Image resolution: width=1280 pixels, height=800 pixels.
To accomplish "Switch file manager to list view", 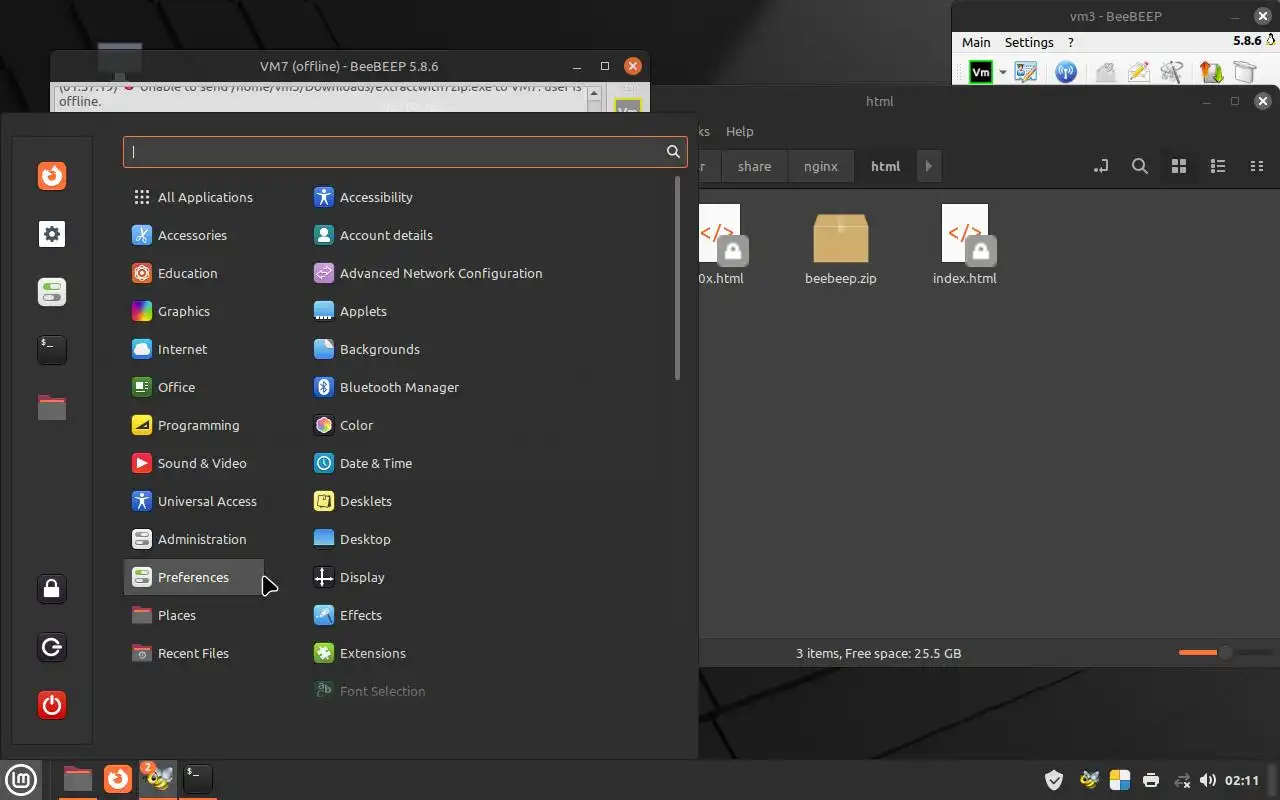I will pyautogui.click(x=1218, y=167).
